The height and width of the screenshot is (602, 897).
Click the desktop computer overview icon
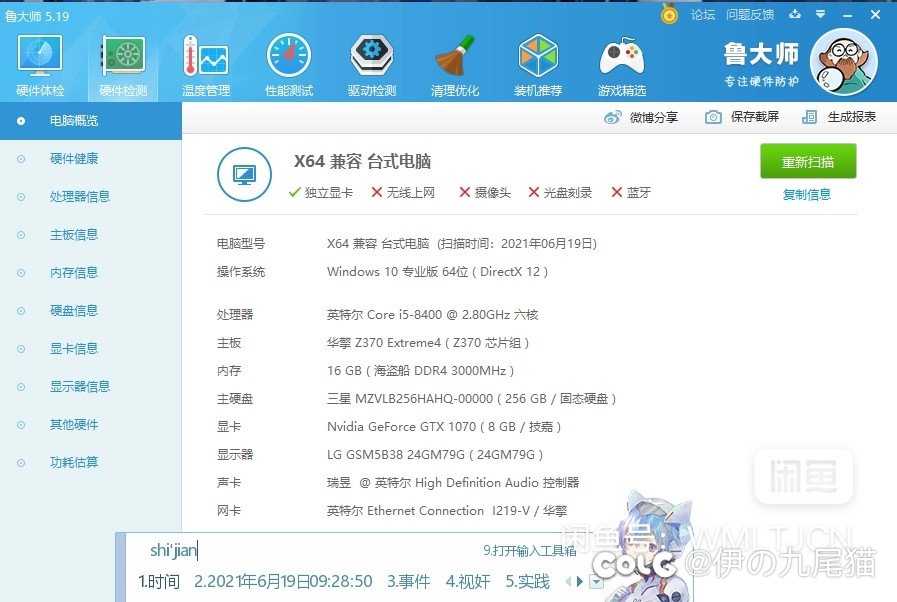click(244, 175)
